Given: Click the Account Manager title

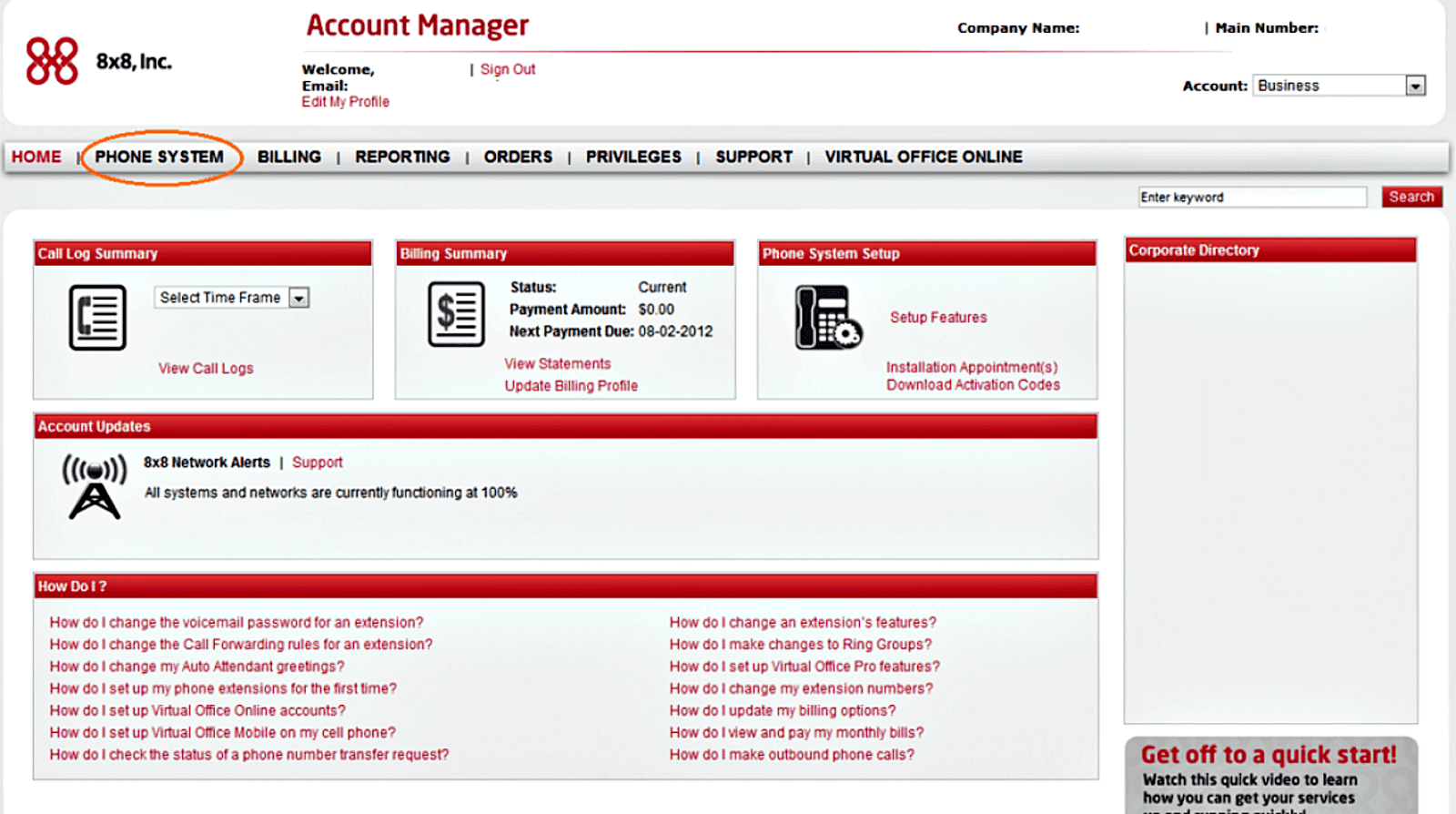Looking at the screenshot, I should (418, 25).
